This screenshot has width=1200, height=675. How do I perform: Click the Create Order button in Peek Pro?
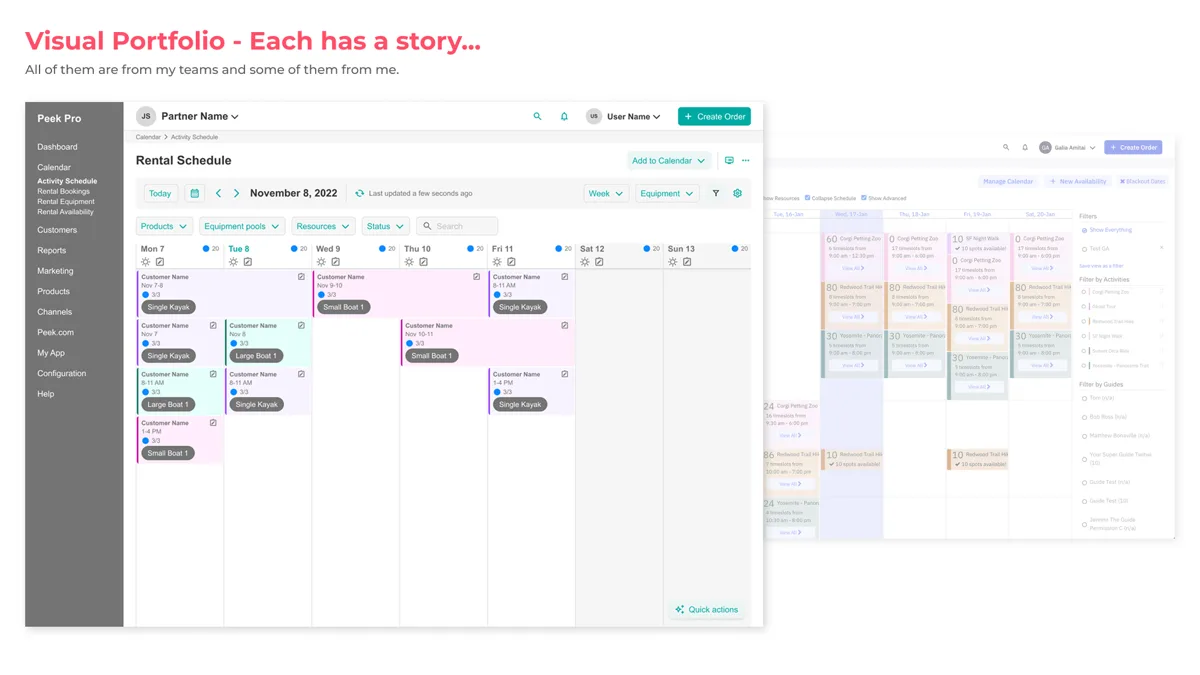click(x=714, y=117)
